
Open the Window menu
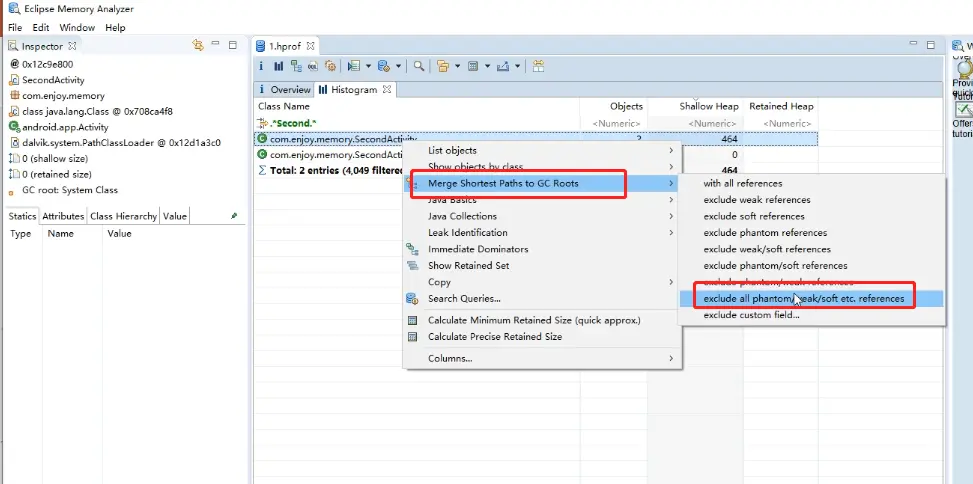pos(77,27)
